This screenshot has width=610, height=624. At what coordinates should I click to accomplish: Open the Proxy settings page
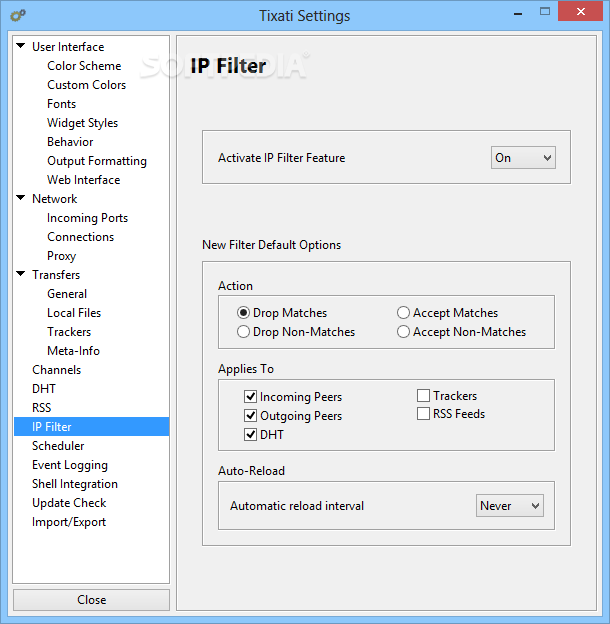(61, 256)
